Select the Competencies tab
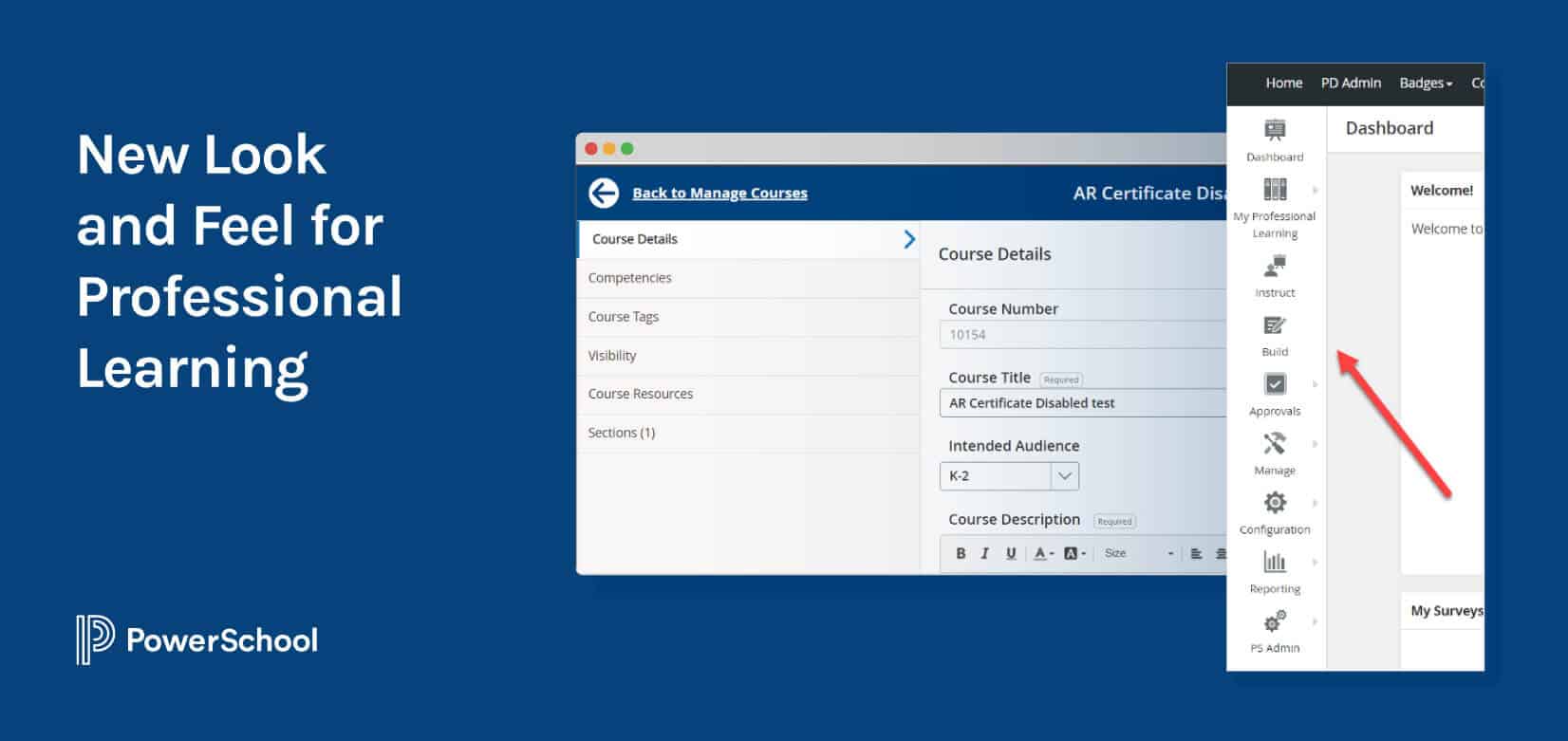The image size is (1568, 741). click(629, 278)
